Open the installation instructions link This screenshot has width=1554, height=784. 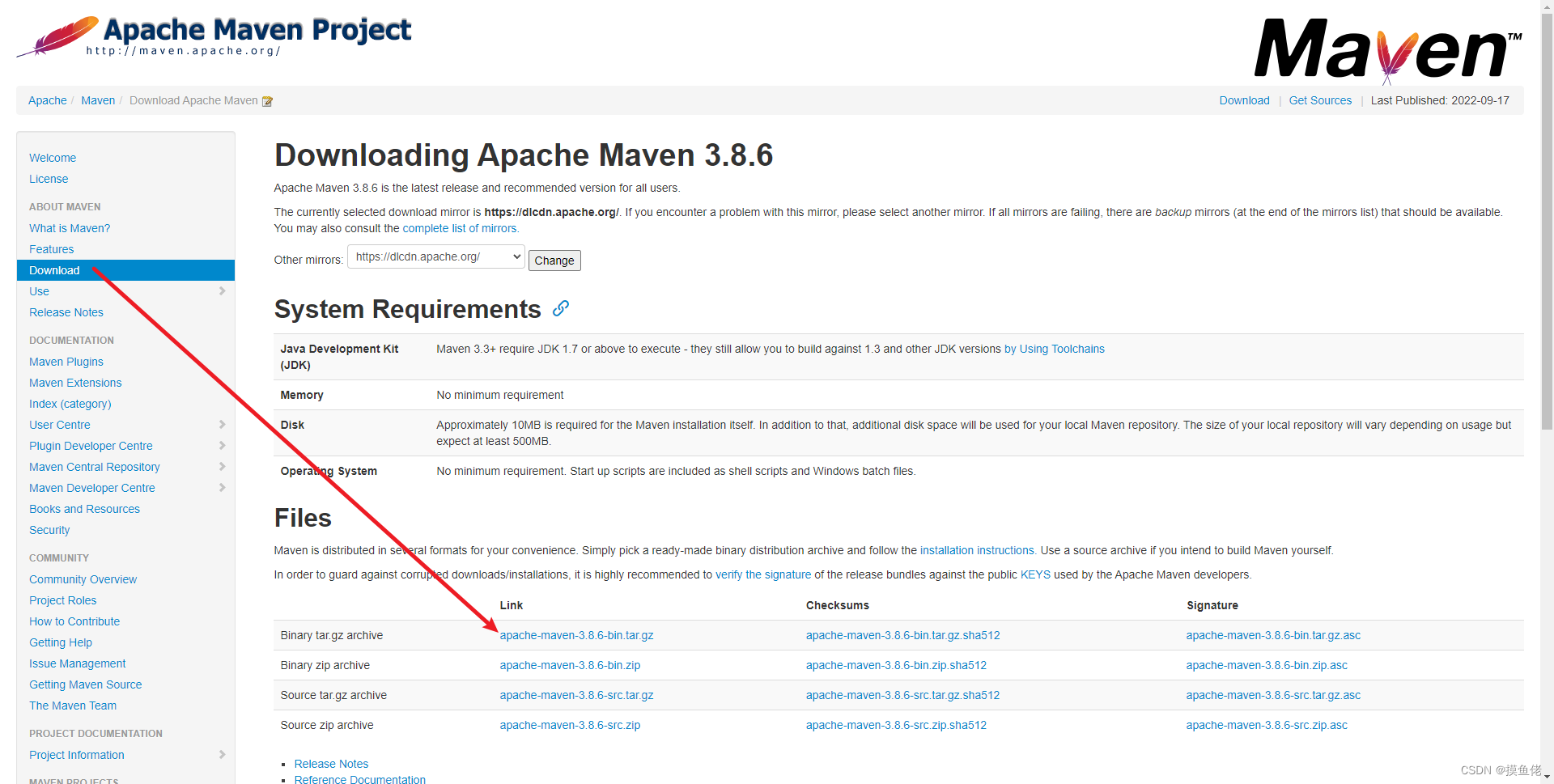[976, 550]
